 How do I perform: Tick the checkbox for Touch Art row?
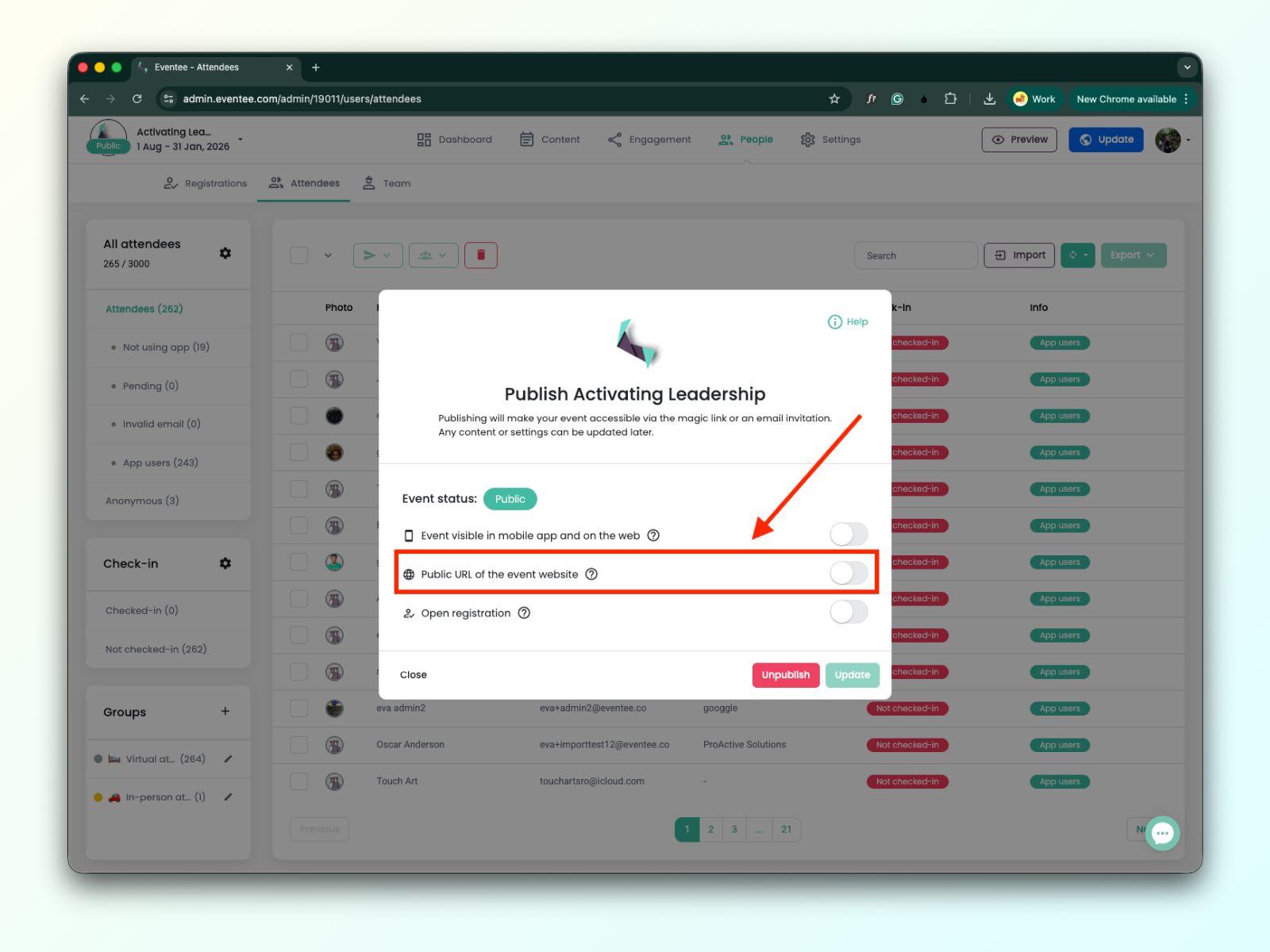pyautogui.click(x=299, y=781)
